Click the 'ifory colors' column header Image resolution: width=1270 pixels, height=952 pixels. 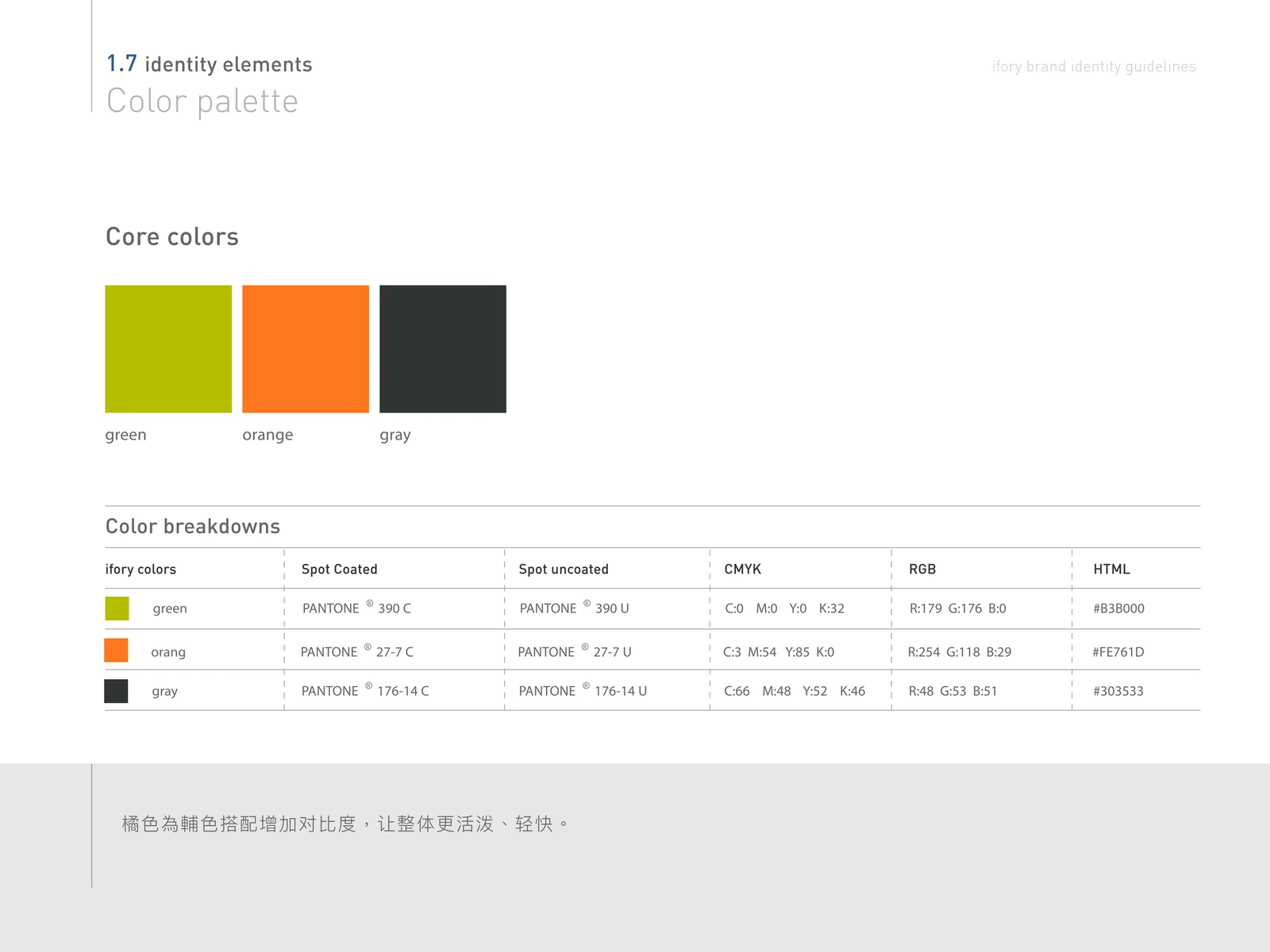(140, 569)
